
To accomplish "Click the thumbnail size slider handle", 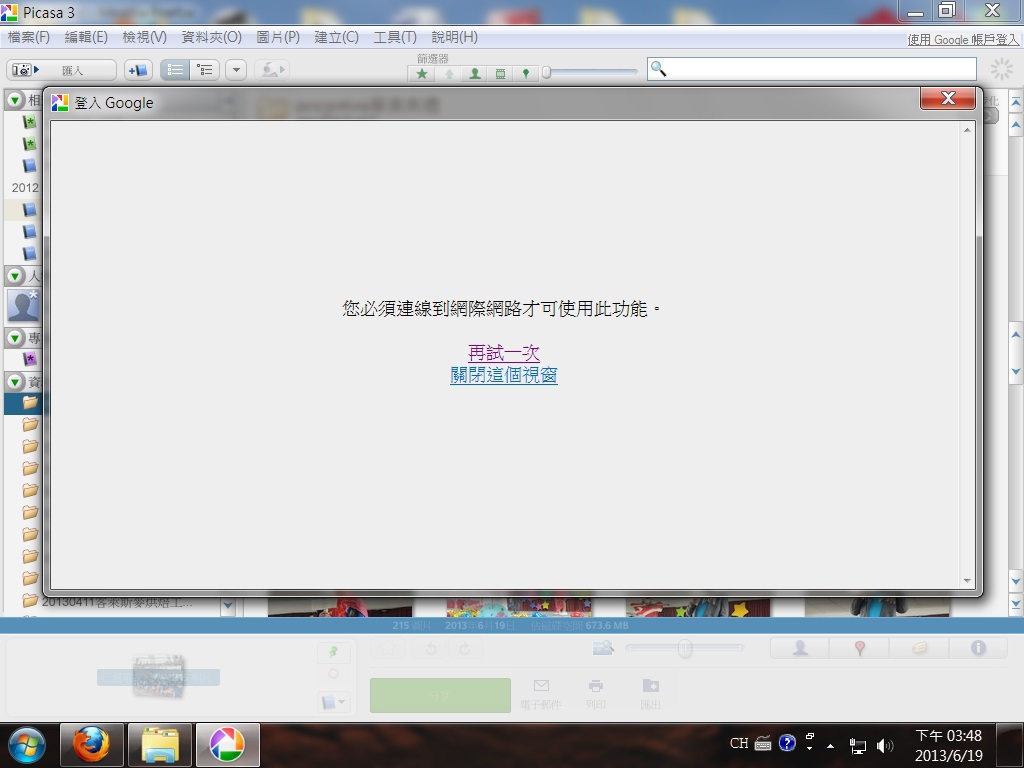I will 684,648.
